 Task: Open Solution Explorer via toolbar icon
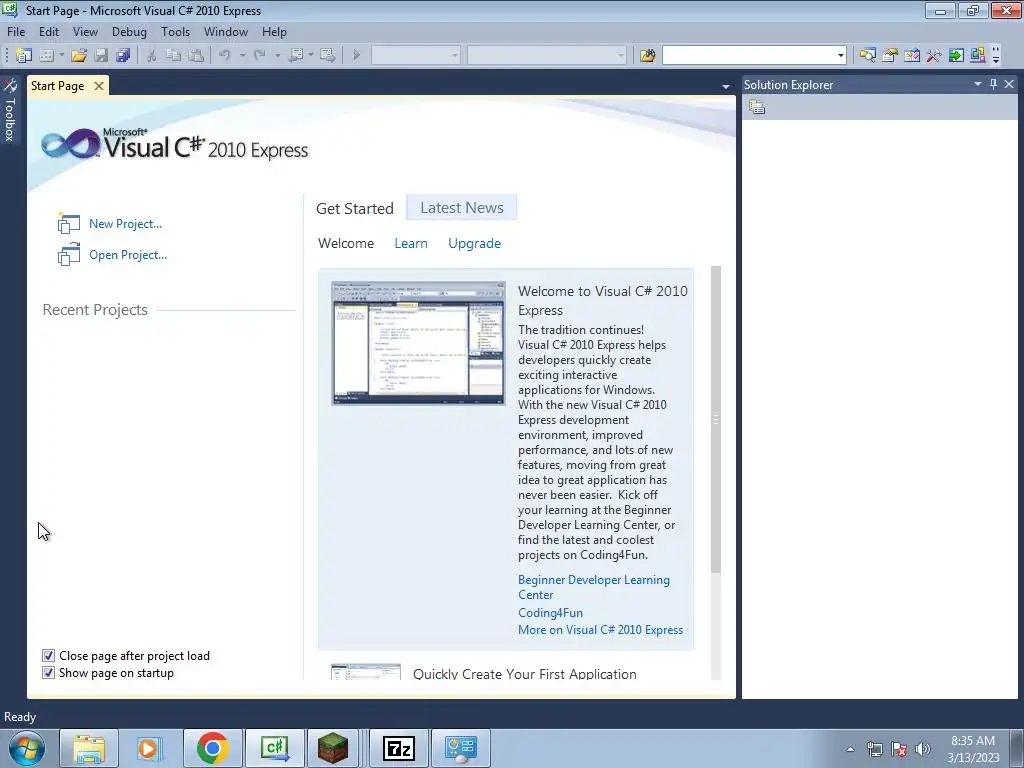pos(868,56)
